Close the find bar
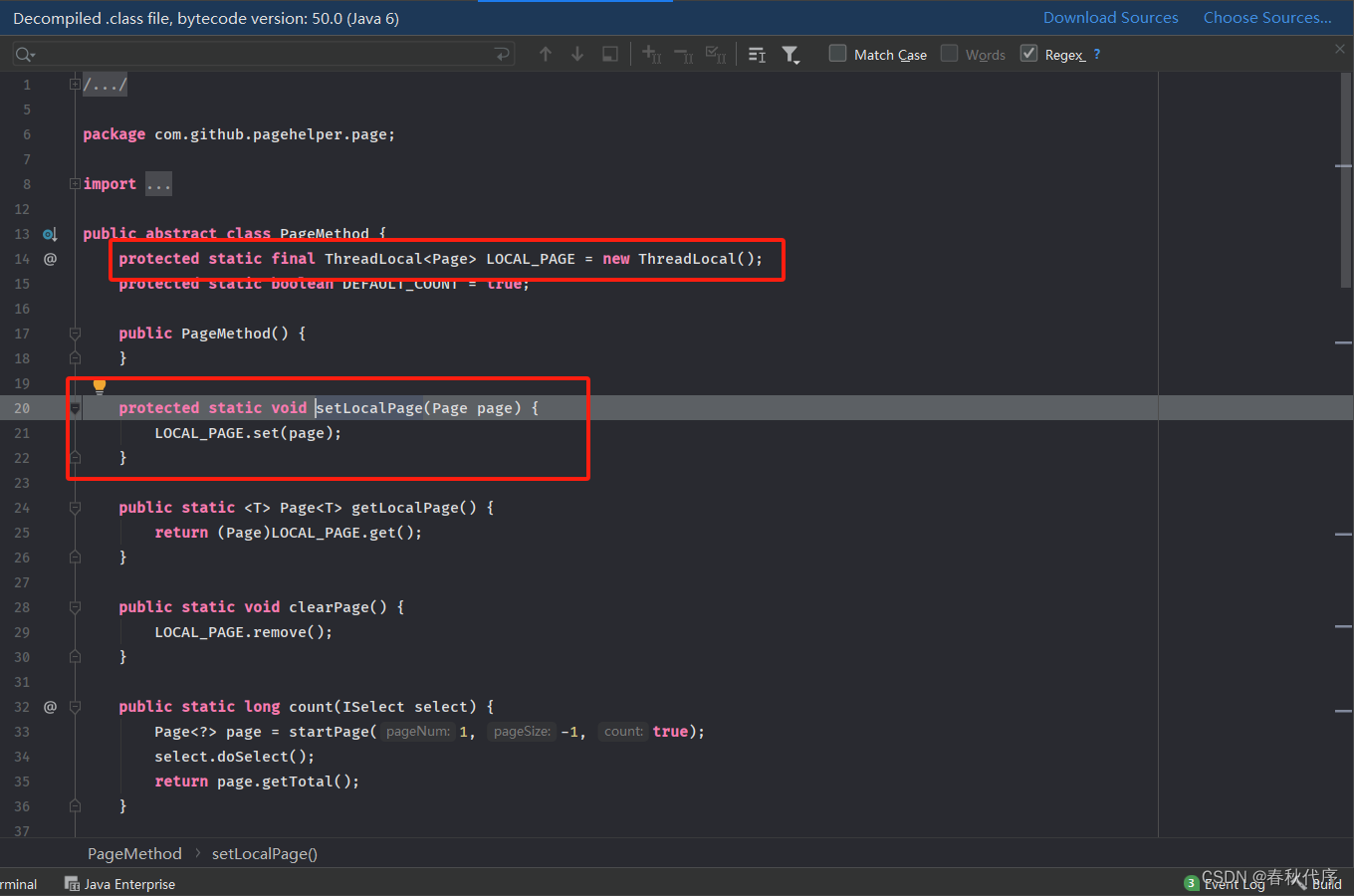The image size is (1354, 896). coord(1340,49)
